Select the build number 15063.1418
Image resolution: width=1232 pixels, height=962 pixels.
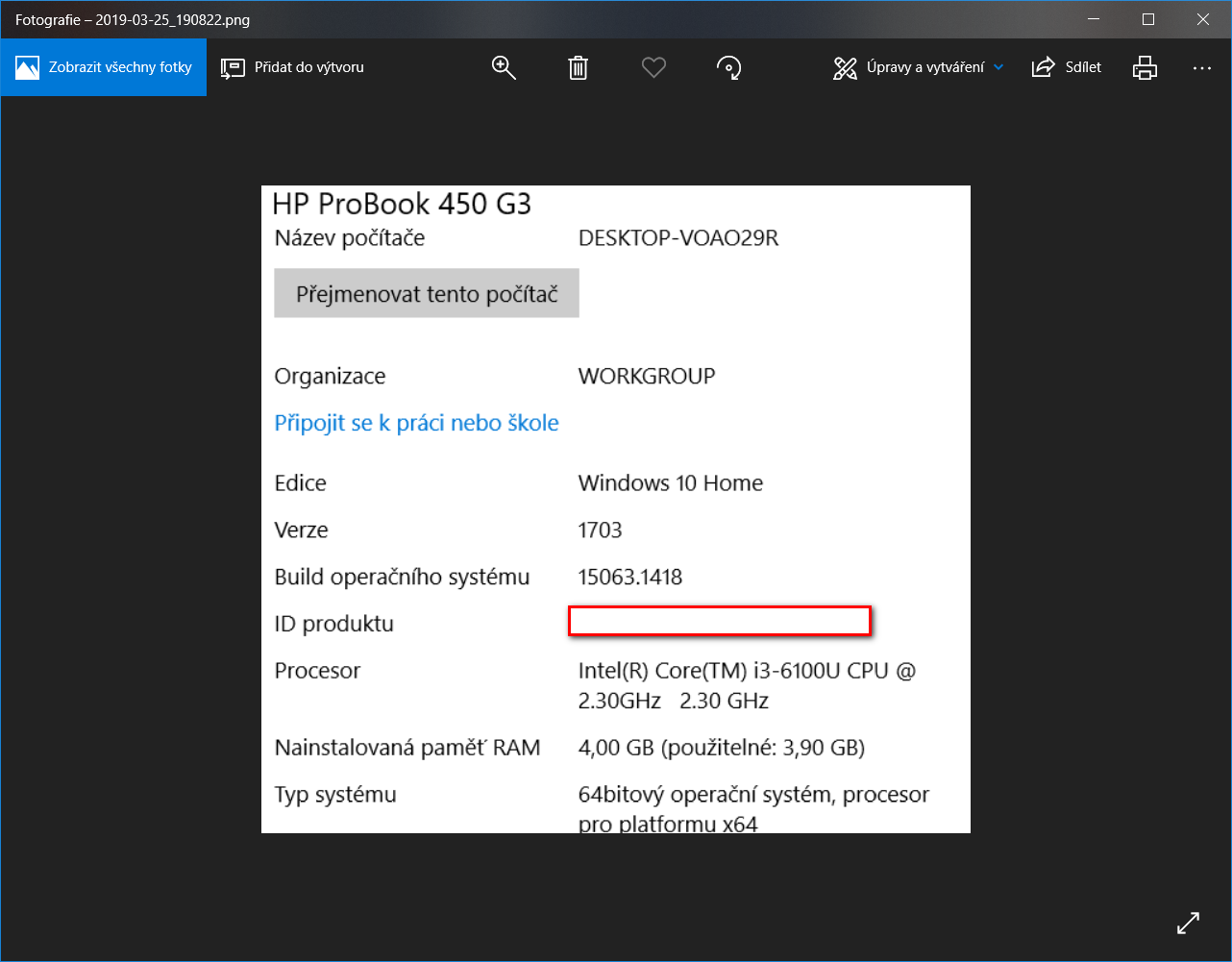pos(630,577)
